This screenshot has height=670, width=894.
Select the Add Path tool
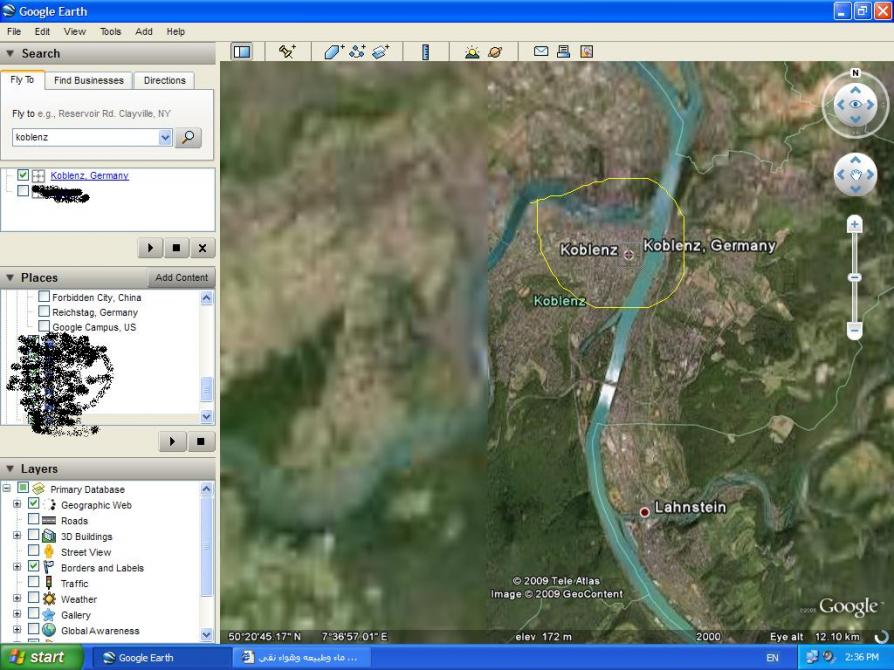pos(357,52)
